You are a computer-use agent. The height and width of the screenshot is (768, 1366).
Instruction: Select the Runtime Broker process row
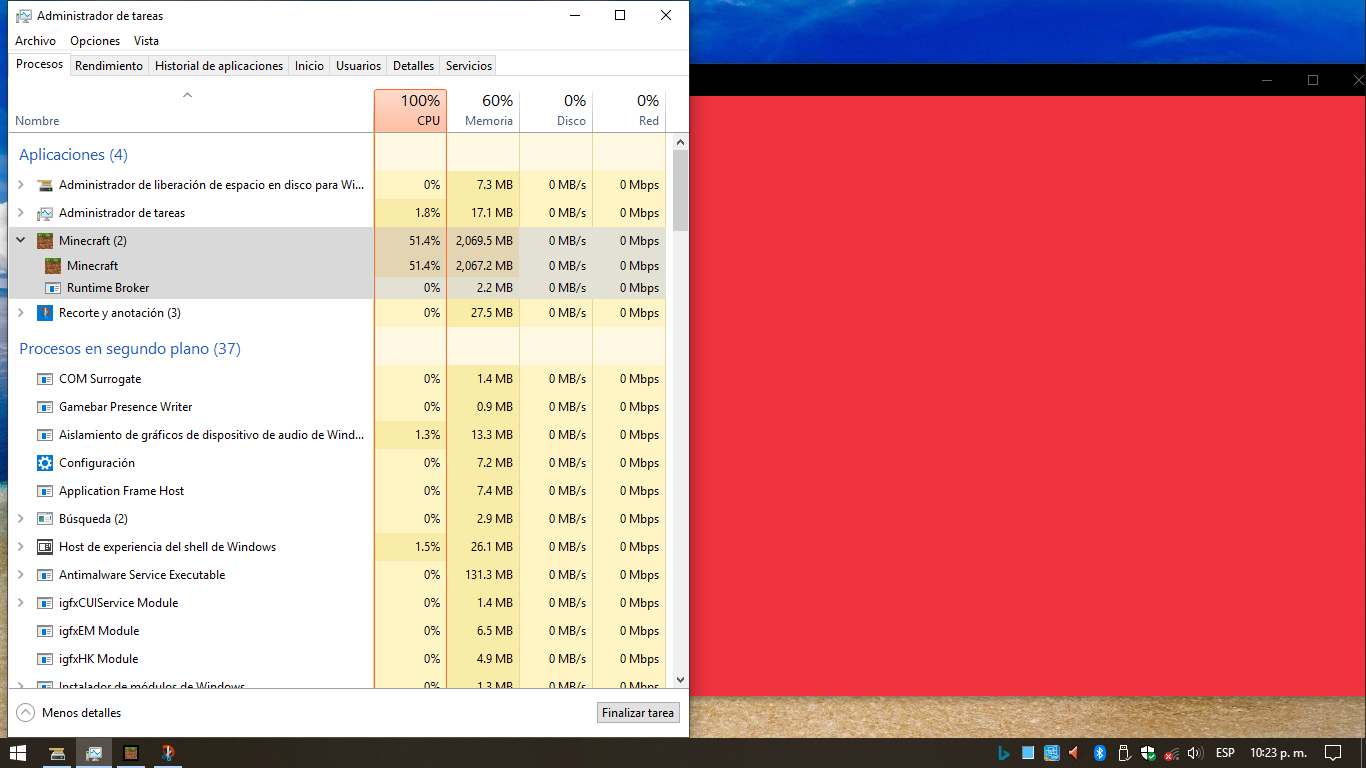pyautogui.click(x=108, y=288)
